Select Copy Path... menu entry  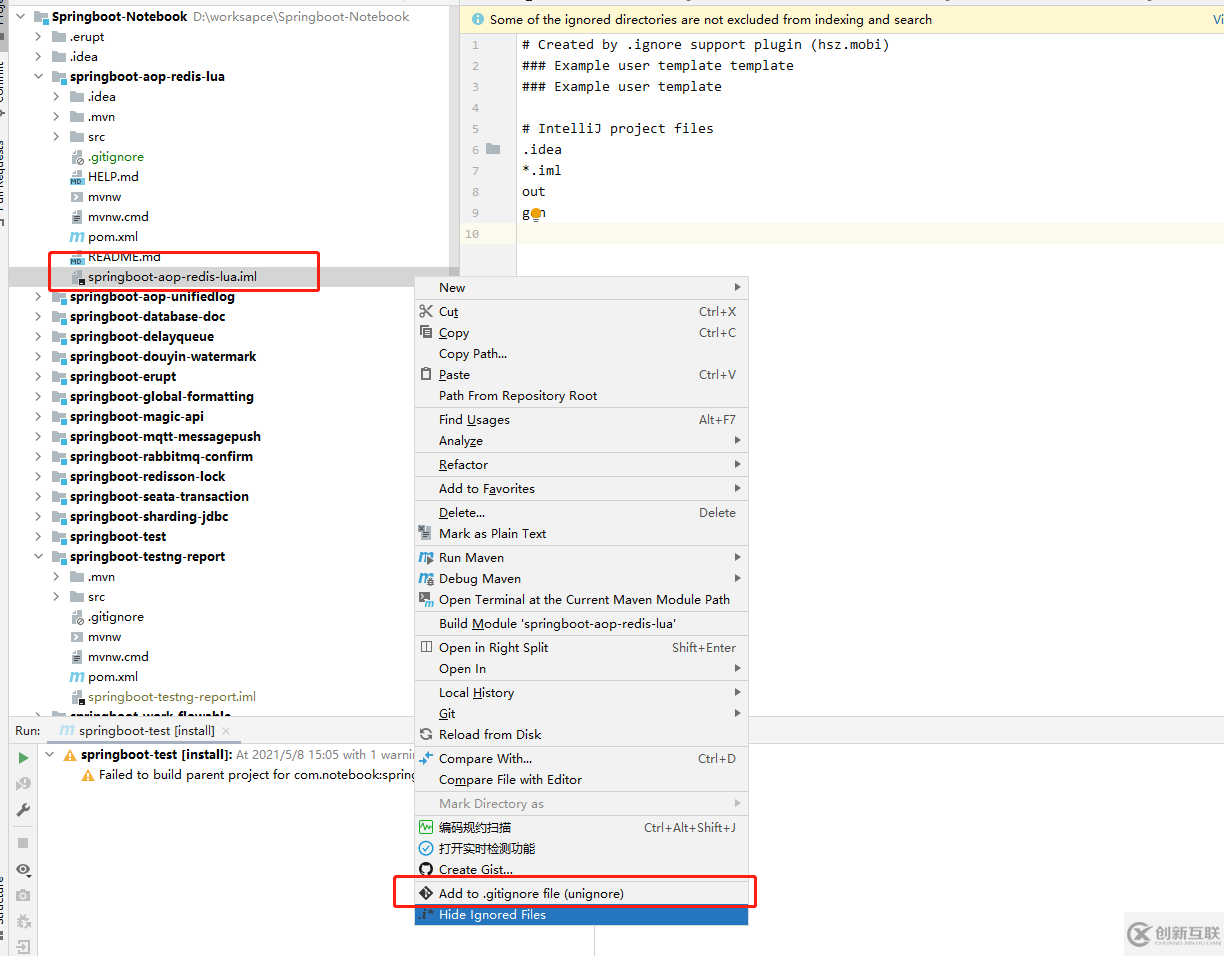(581, 354)
